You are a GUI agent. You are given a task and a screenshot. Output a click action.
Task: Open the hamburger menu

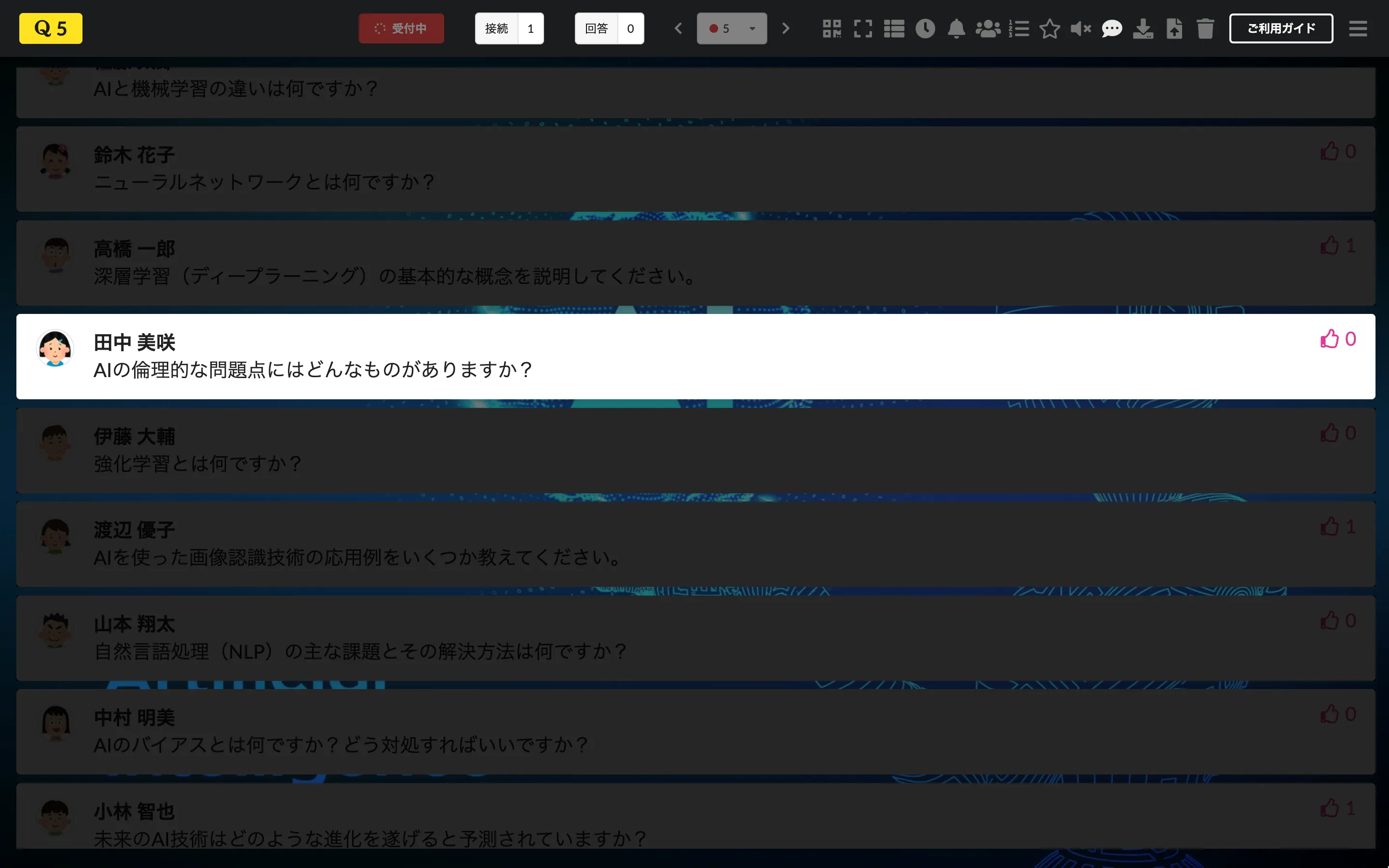click(1358, 28)
